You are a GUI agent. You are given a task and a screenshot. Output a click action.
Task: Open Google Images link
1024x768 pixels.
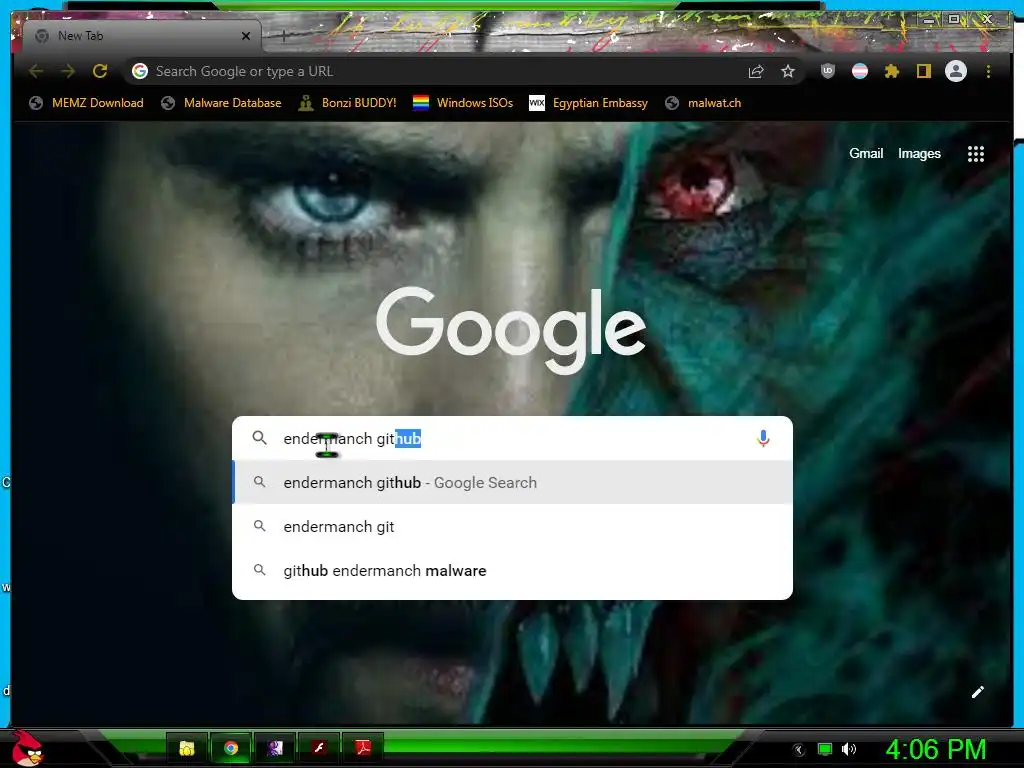click(x=919, y=153)
